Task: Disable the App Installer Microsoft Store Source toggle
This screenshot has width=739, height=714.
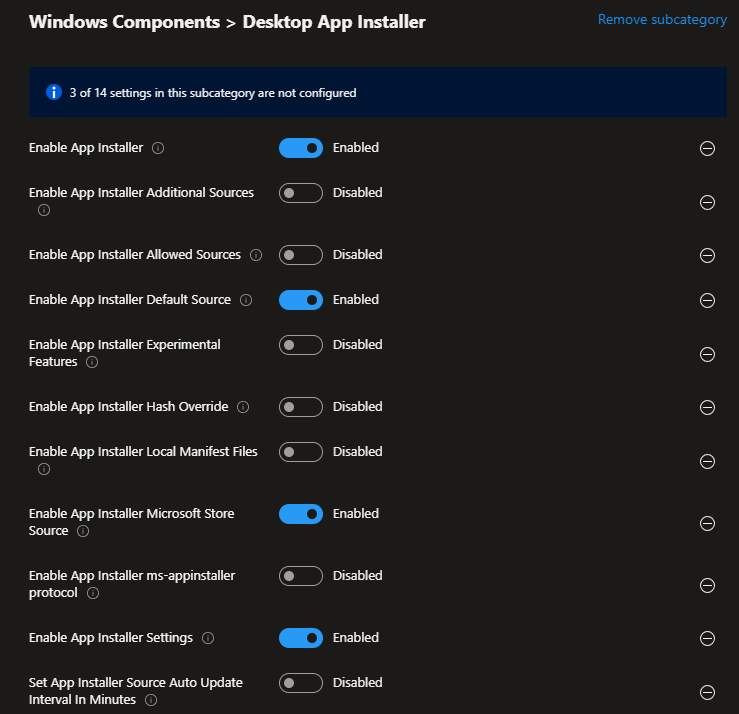Action: click(x=301, y=514)
